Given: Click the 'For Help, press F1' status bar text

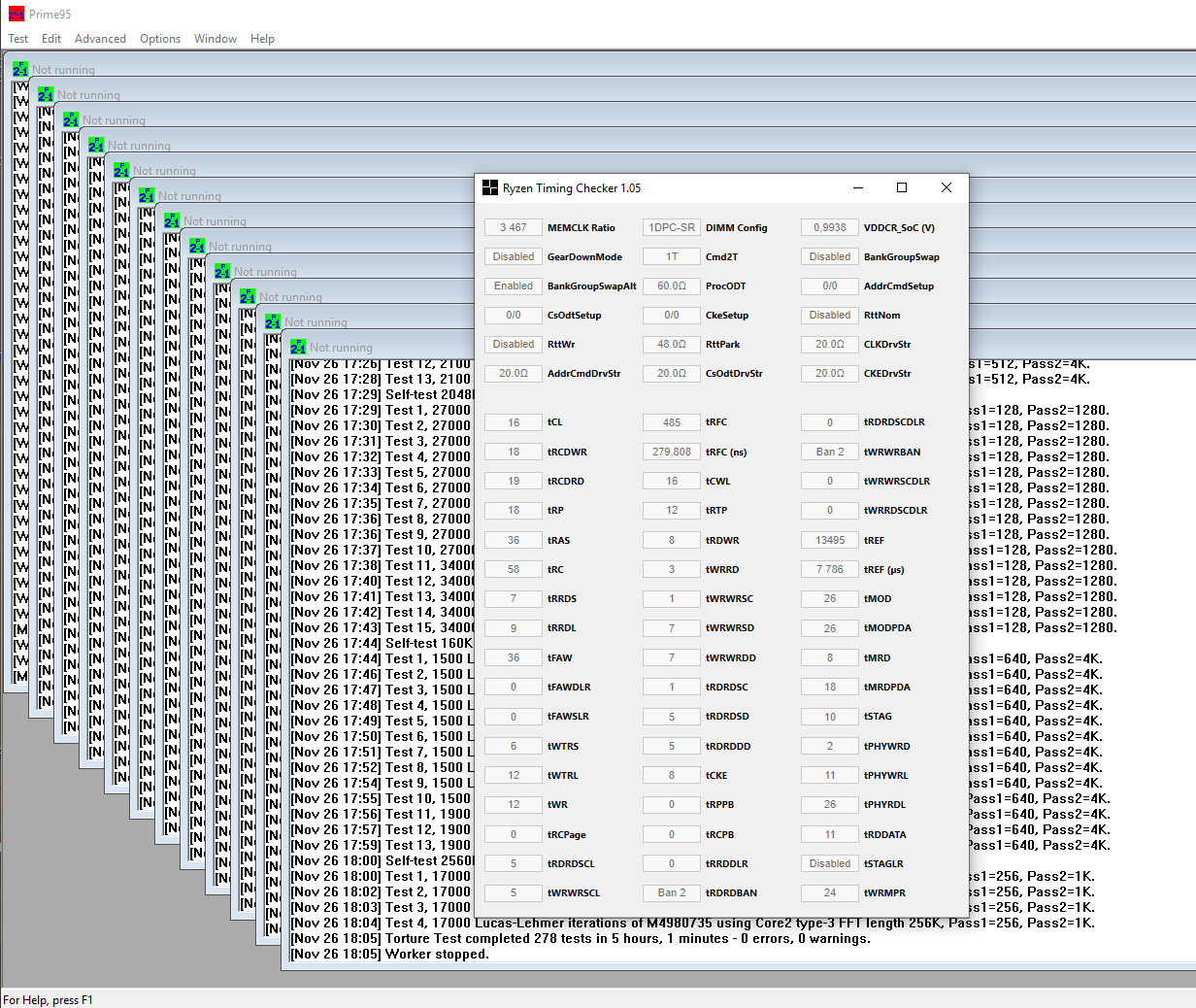Looking at the screenshot, I should [x=49, y=999].
